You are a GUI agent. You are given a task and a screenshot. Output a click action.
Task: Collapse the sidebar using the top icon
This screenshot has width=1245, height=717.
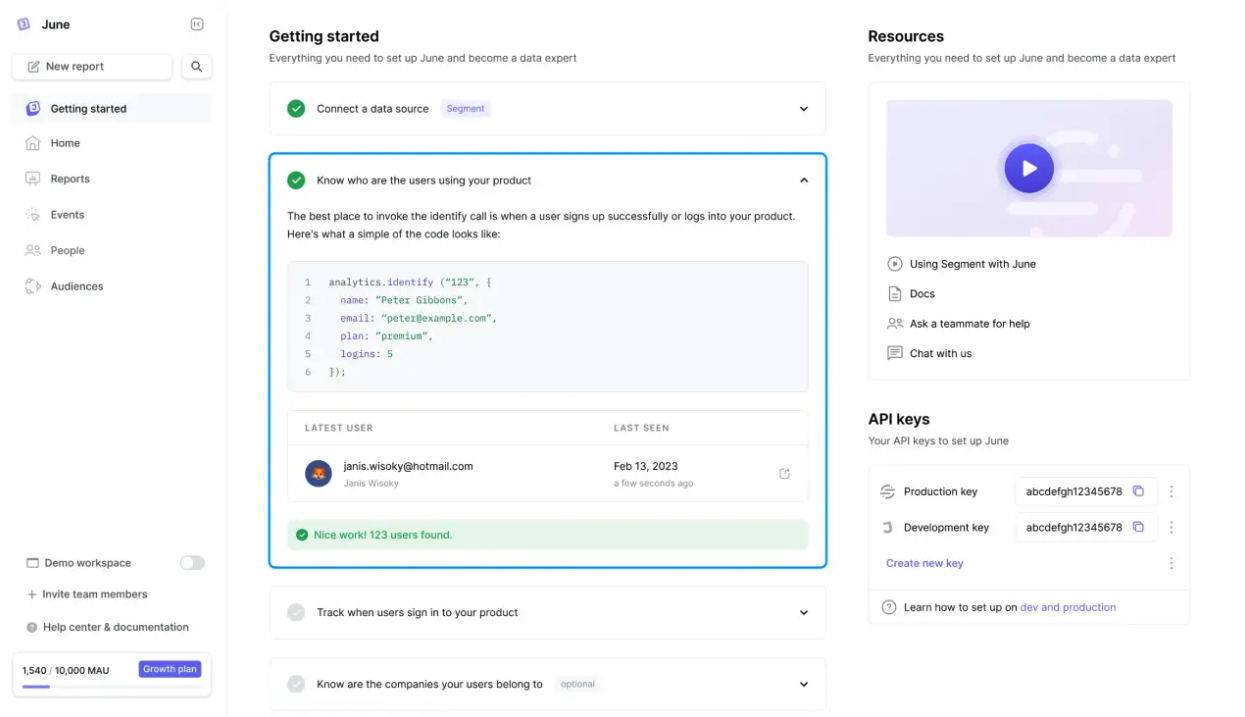click(197, 24)
